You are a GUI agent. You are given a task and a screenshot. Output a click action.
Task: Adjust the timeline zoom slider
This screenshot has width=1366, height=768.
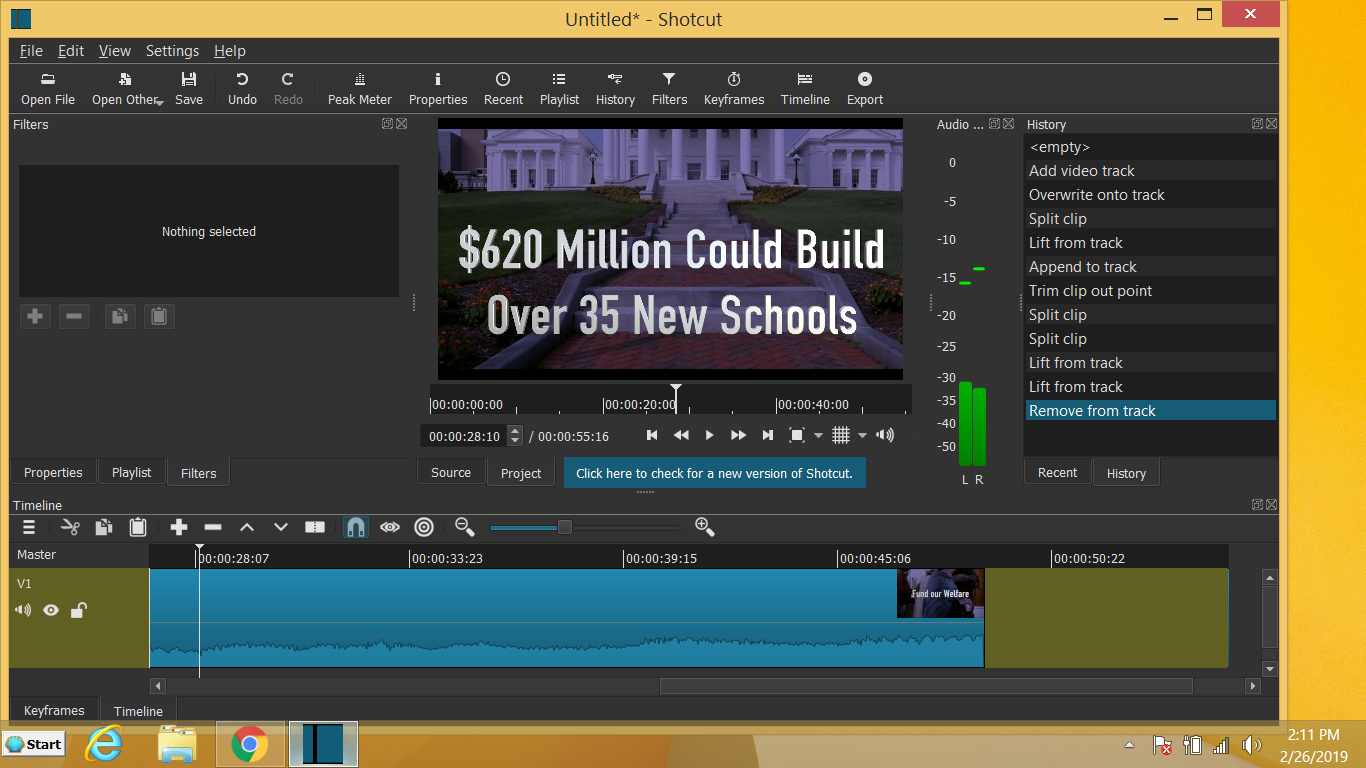coord(565,527)
